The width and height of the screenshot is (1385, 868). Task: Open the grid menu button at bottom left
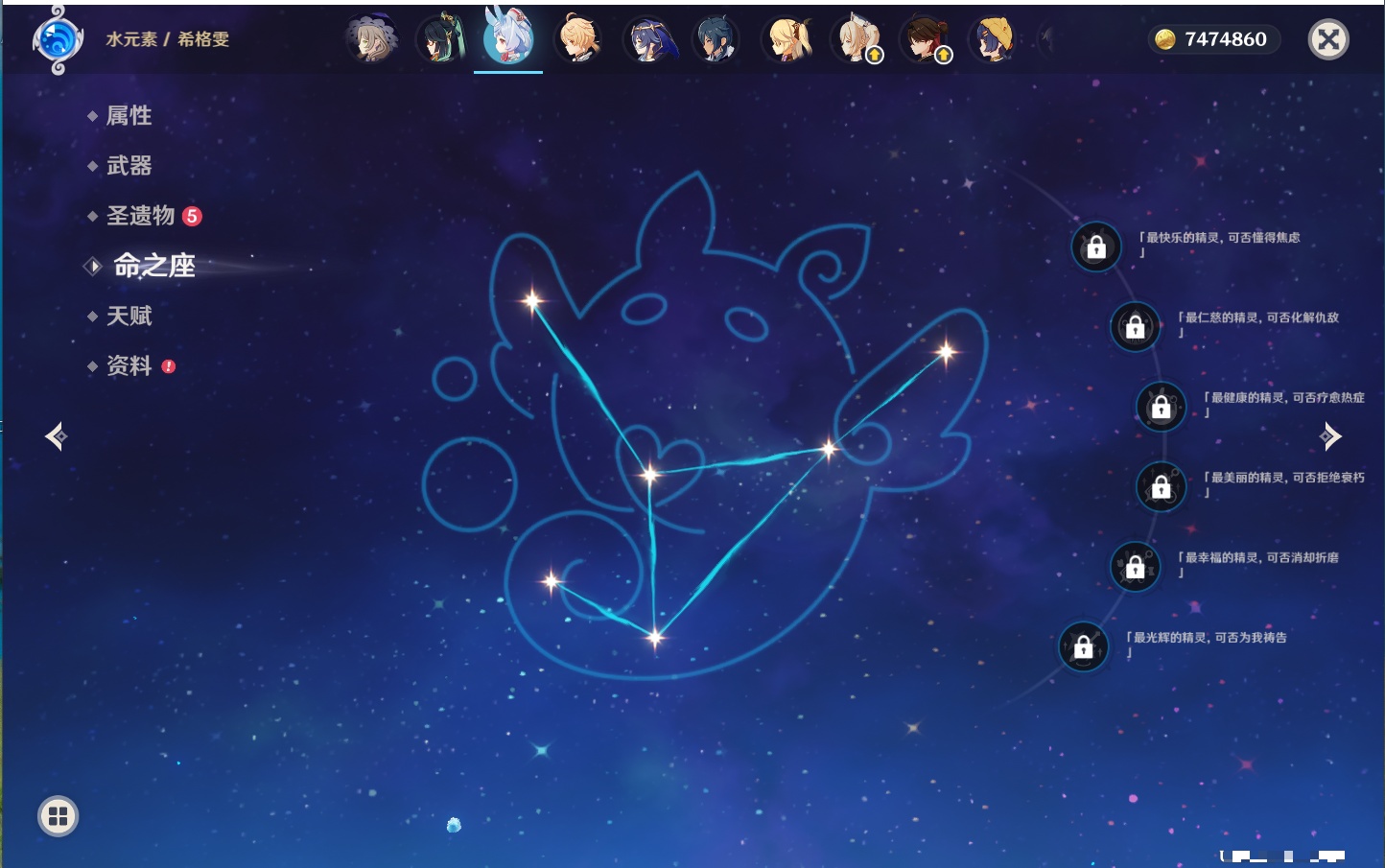(x=58, y=816)
